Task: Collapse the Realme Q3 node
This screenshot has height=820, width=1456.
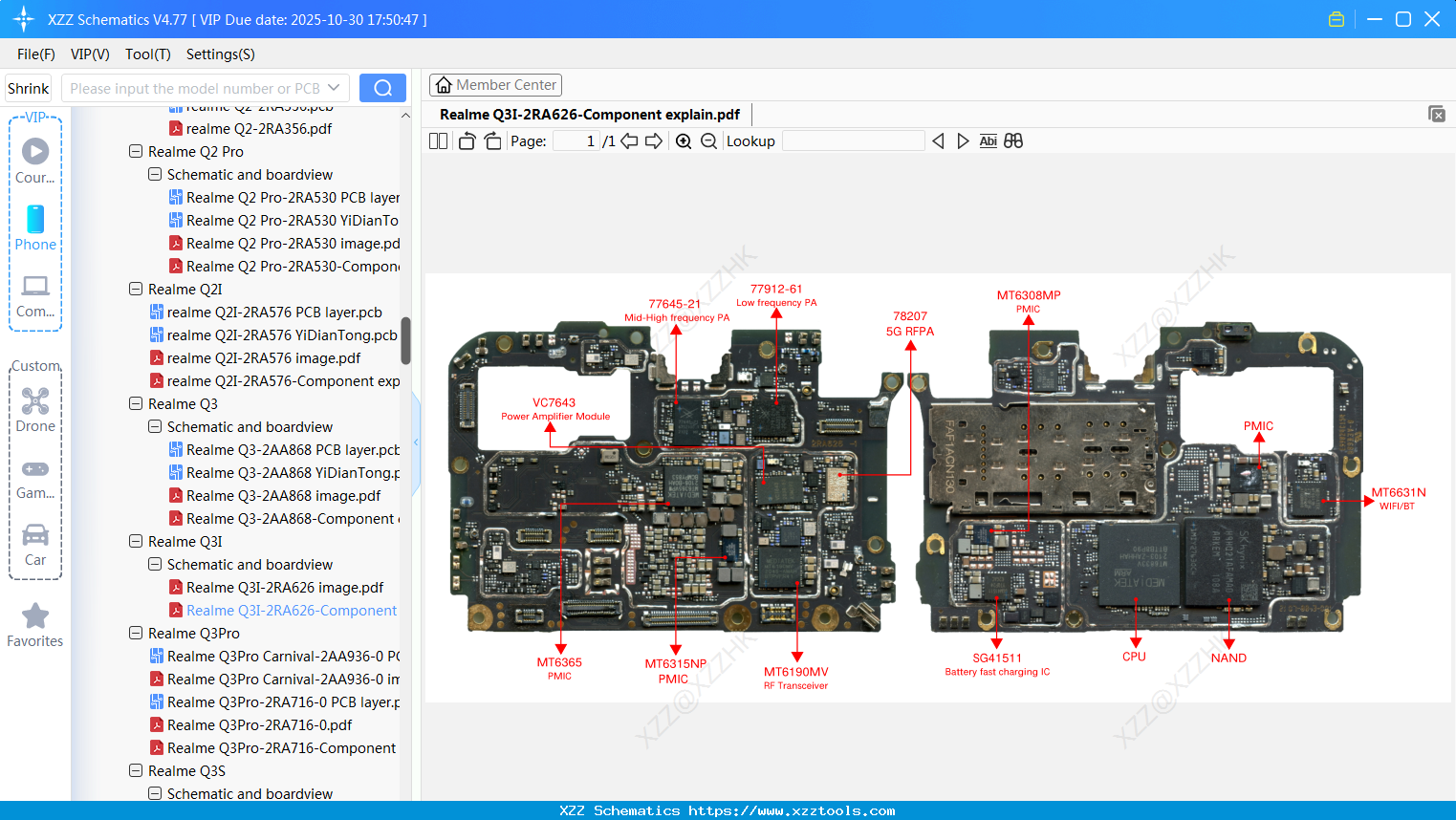Action: [x=136, y=404]
